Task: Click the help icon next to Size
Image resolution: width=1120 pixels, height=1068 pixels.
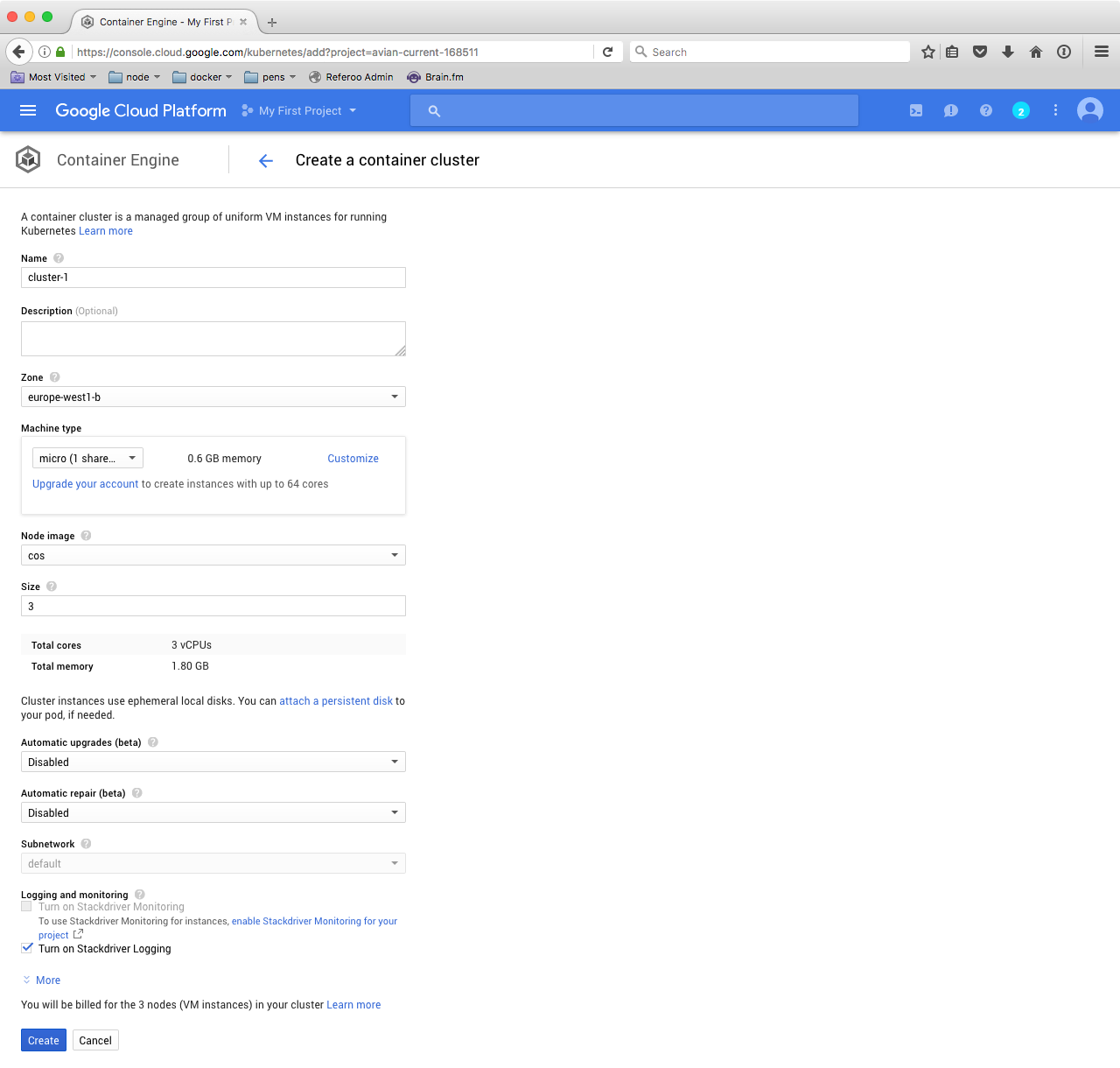Action: coord(52,587)
